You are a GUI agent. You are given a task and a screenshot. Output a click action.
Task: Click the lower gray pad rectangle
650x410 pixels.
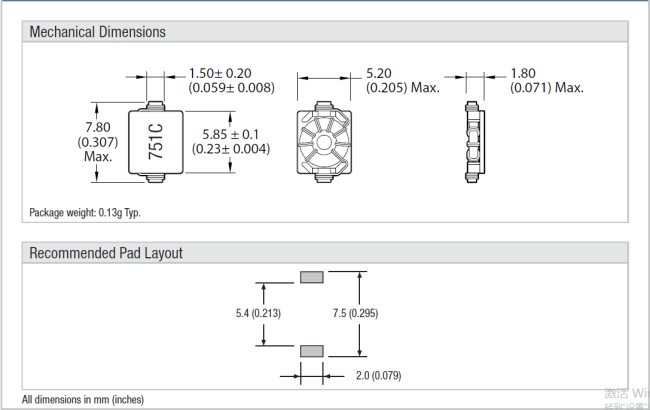pos(312,350)
